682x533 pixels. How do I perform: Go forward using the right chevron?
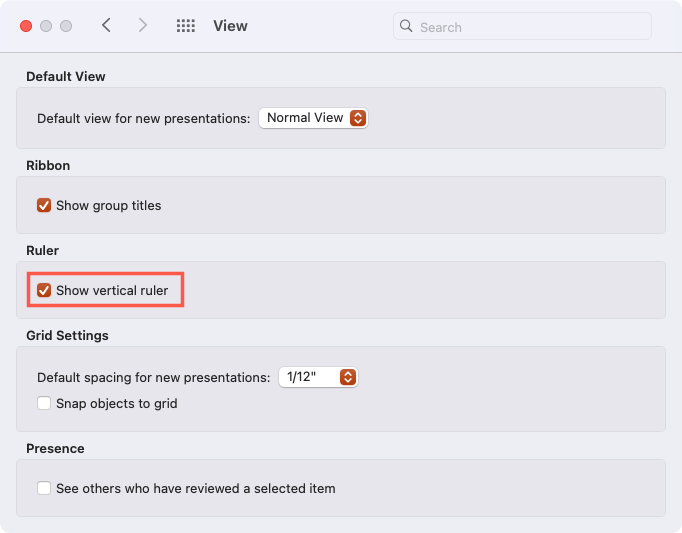point(143,25)
